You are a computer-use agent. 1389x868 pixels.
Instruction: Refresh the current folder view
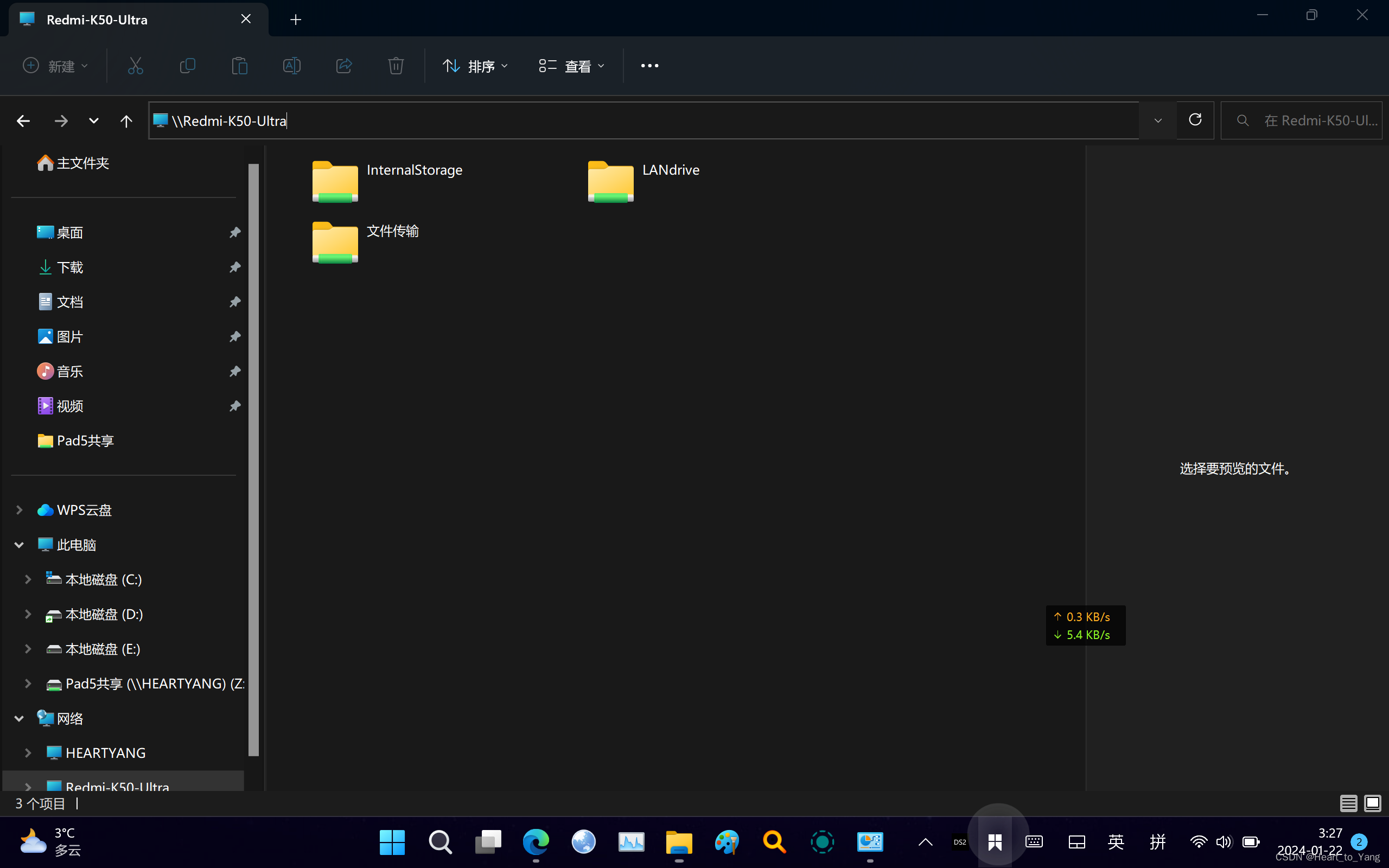(x=1195, y=120)
